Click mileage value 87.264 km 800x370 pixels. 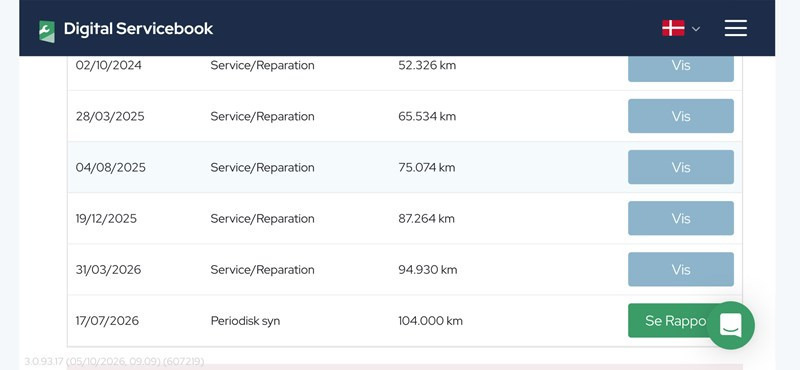coord(426,218)
